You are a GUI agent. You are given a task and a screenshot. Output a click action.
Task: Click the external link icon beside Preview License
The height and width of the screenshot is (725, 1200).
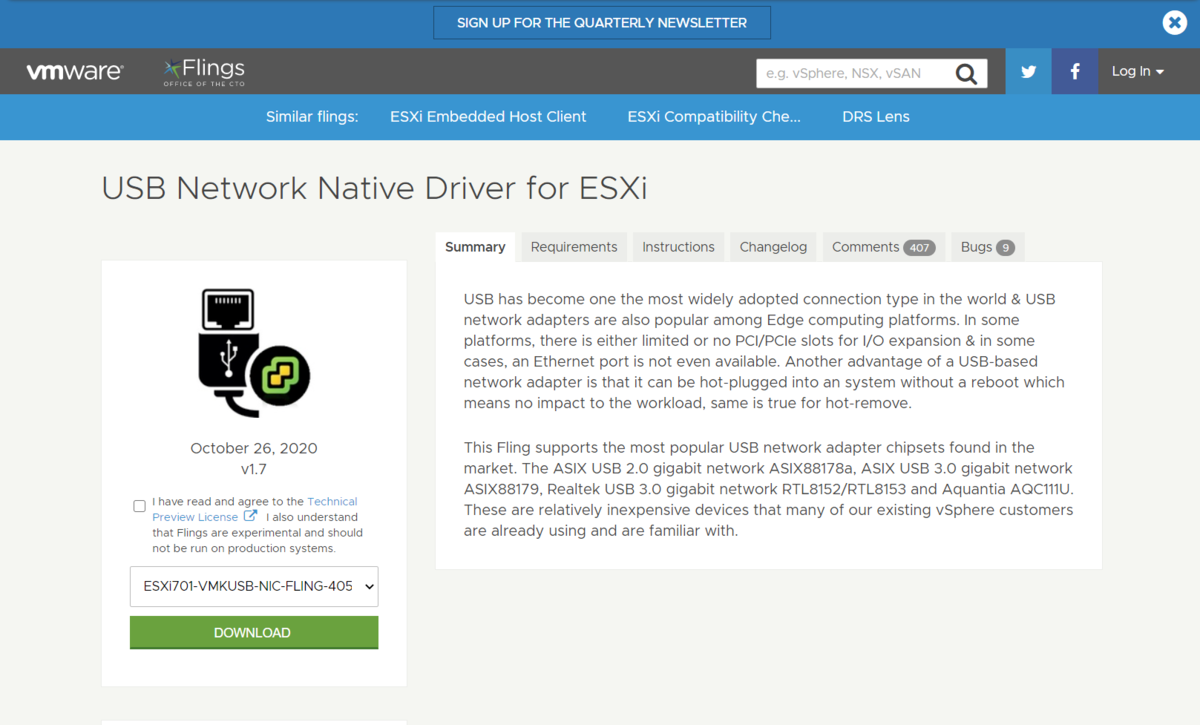[250, 516]
